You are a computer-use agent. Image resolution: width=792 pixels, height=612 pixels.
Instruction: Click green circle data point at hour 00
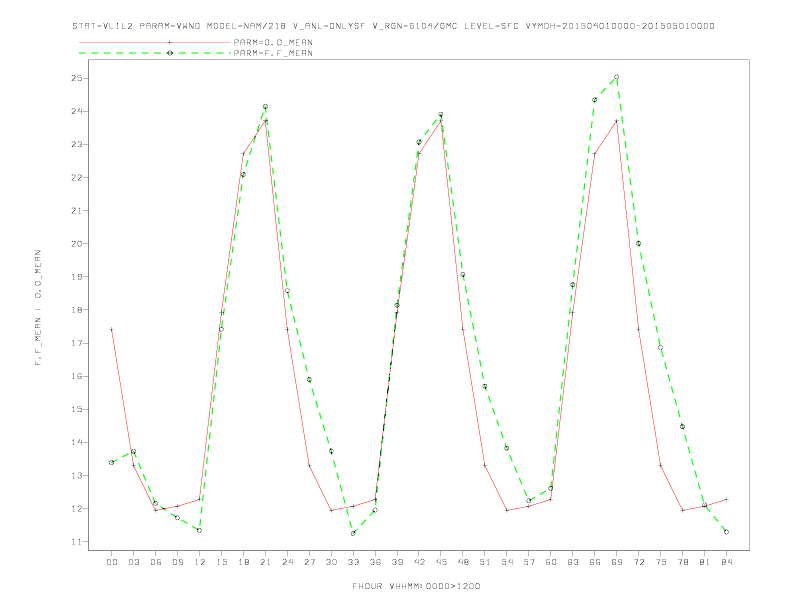tap(112, 462)
